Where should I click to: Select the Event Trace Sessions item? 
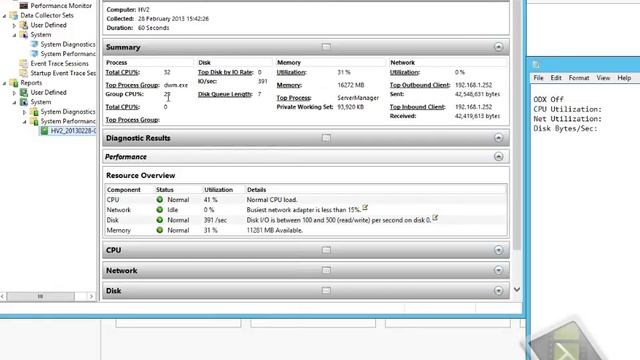click(x=59, y=64)
